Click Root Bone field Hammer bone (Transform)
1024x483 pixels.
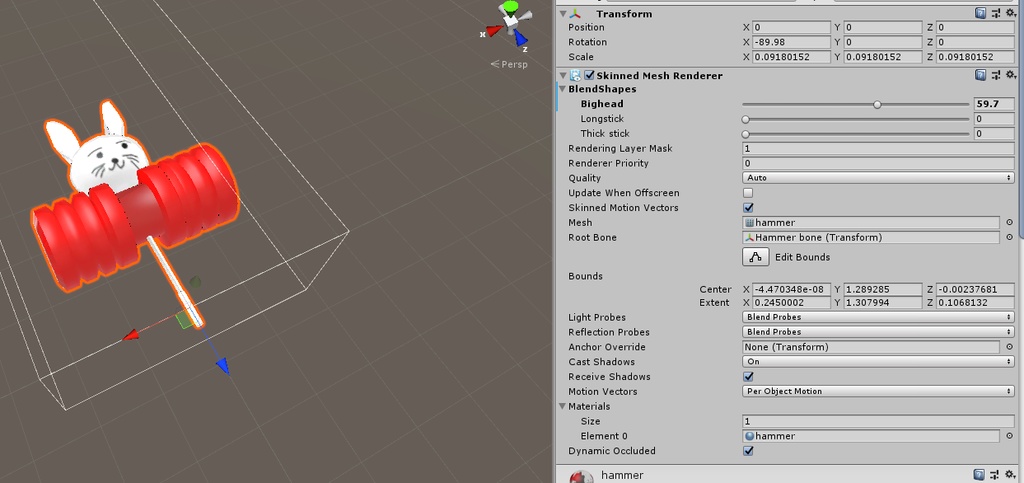point(871,238)
